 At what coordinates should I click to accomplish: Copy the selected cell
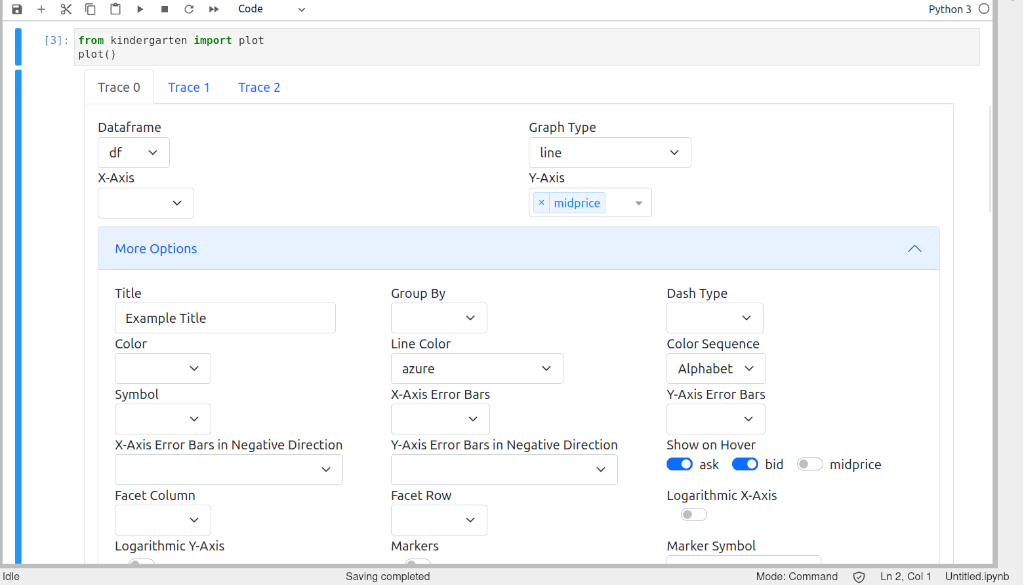[x=90, y=9]
